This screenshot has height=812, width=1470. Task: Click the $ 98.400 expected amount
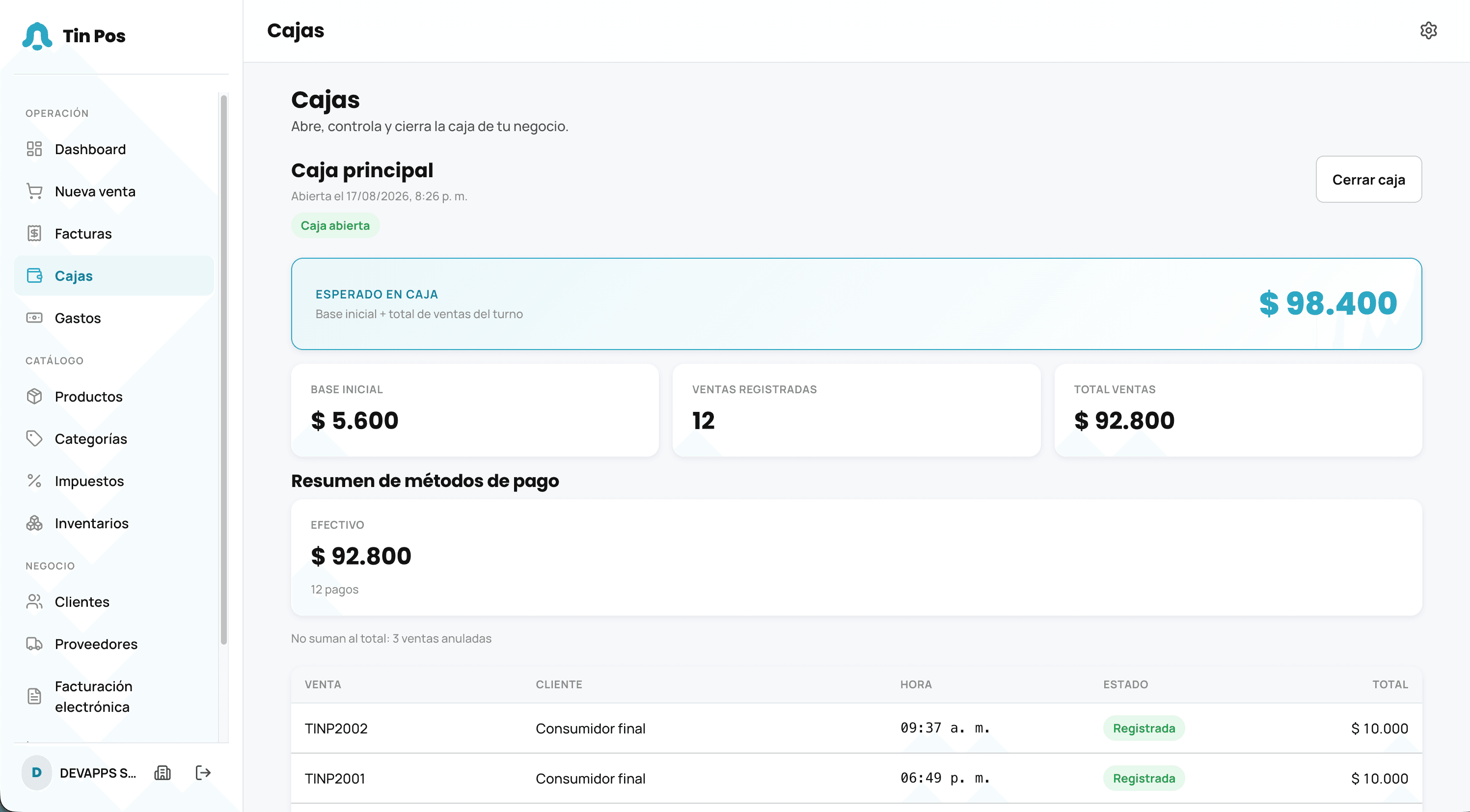point(1328,303)
